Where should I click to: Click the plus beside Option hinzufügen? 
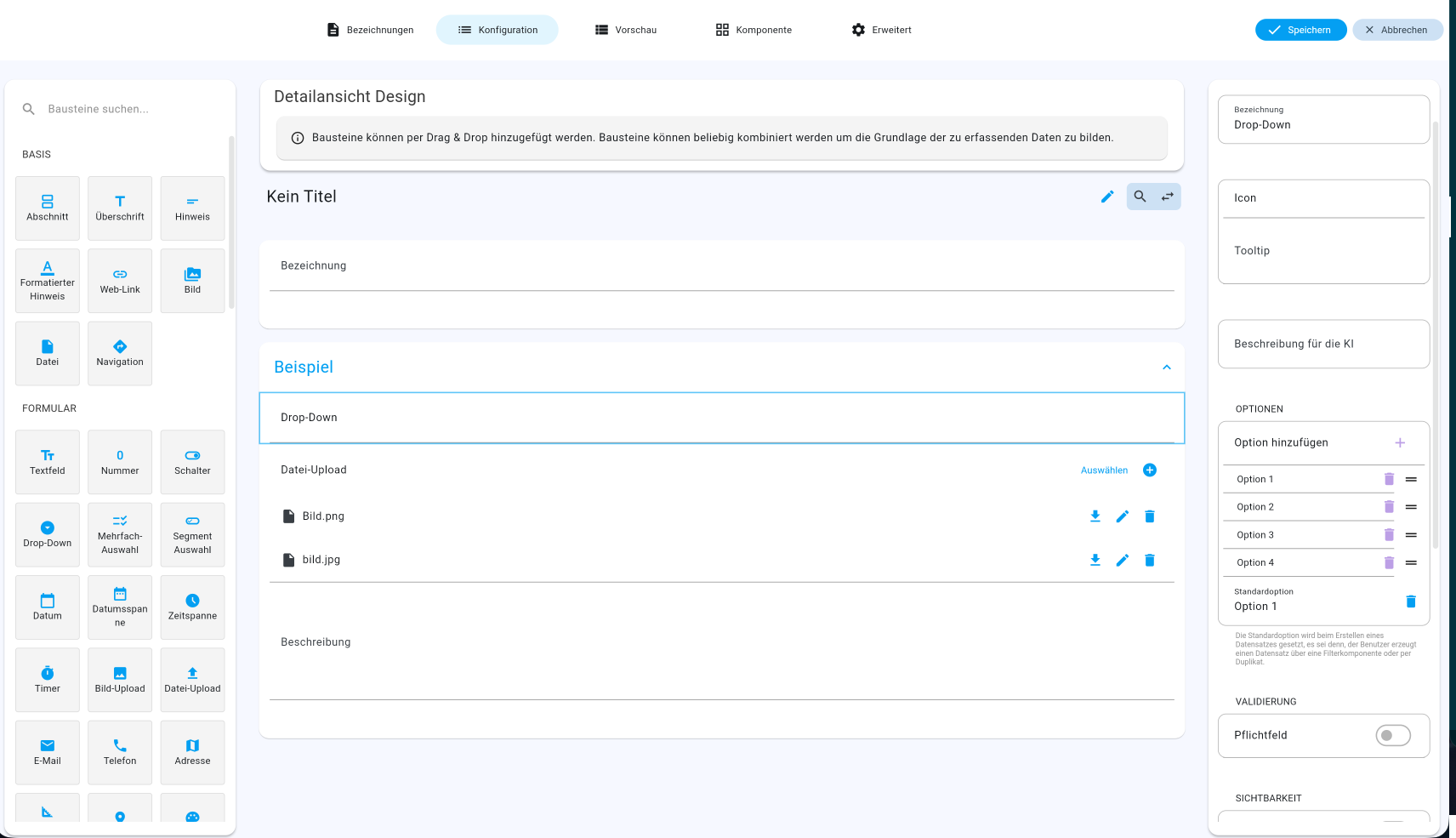(1400, 443)
